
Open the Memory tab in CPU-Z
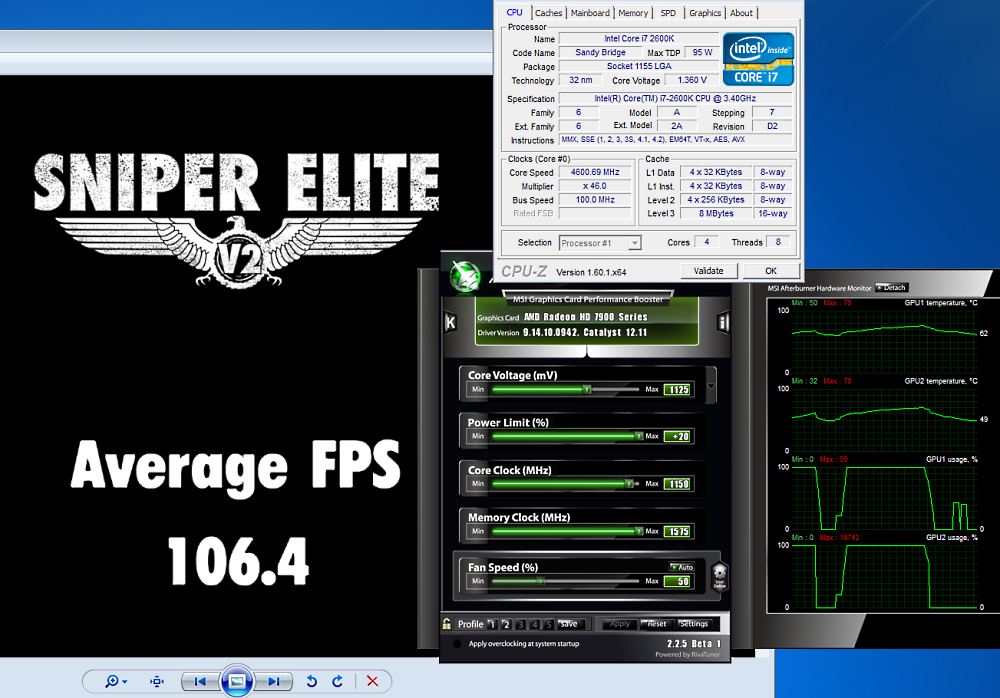[633, 13]
